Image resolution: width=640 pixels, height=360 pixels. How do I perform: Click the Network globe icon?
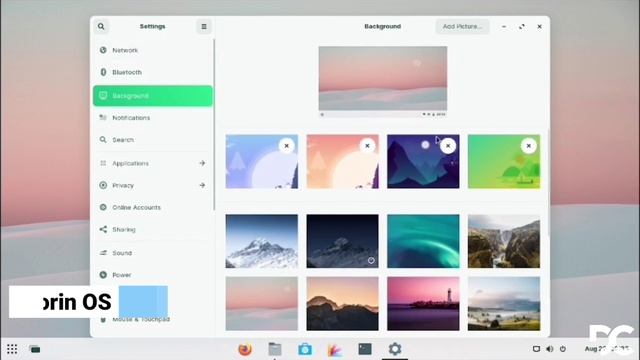point(103,50)
